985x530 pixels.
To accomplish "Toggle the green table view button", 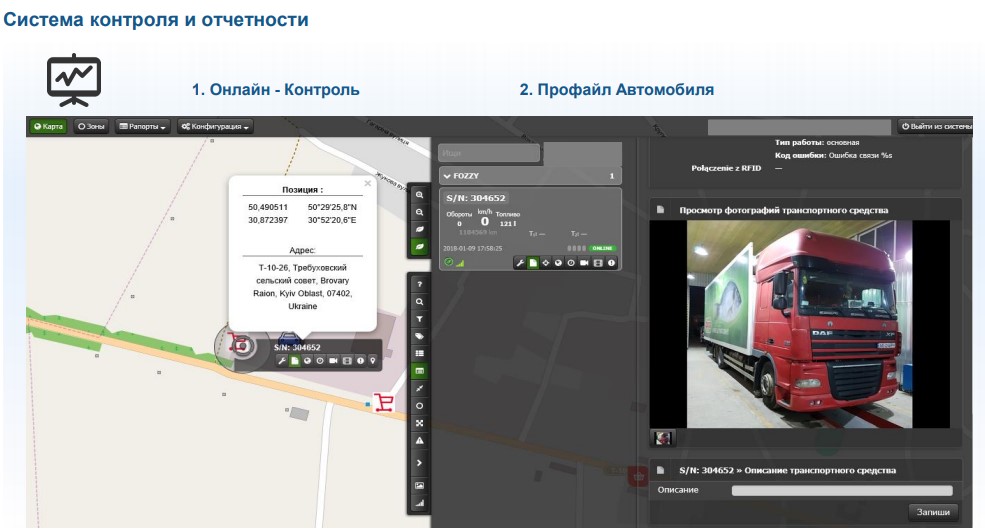I will click(420, 370).
